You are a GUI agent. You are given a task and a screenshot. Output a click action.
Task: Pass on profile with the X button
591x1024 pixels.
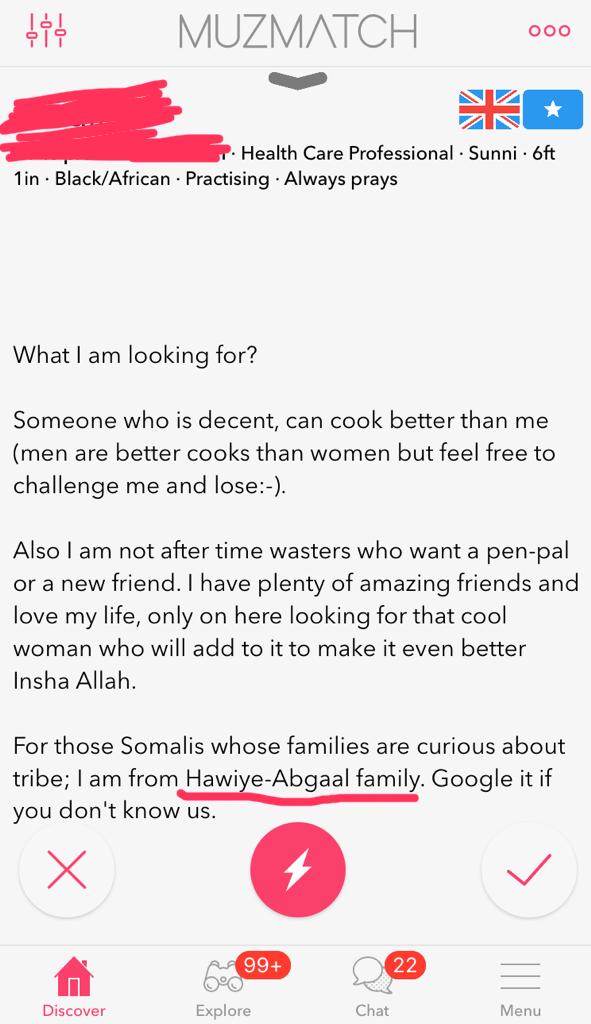[x=67, y=870]
